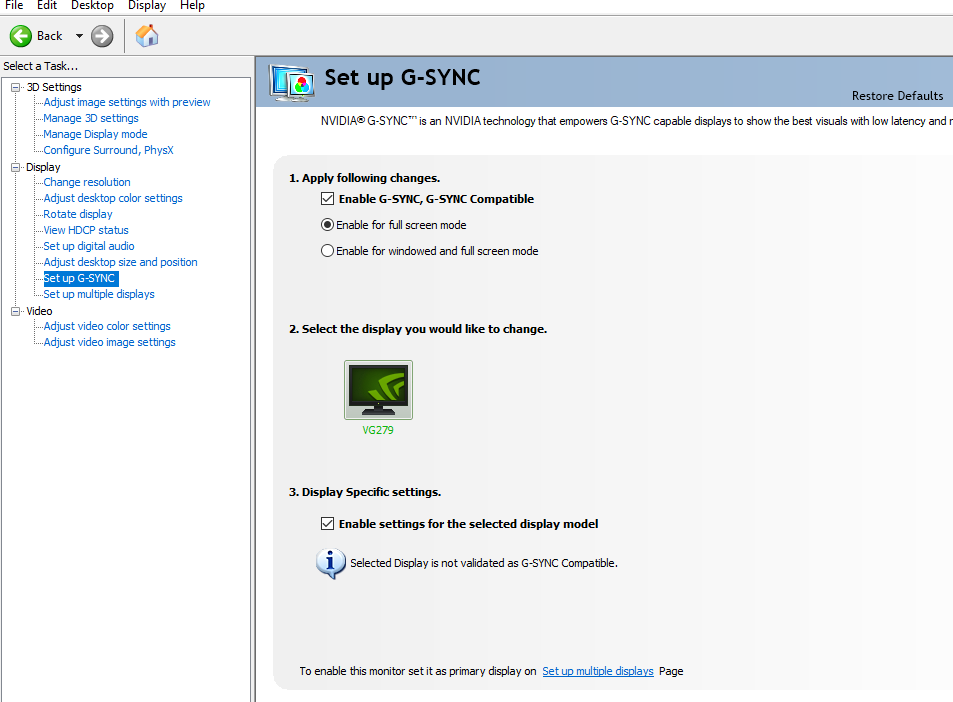Collapse the Video tree node
The width and height of the screenshot is (953, 702).
(16, 311)
